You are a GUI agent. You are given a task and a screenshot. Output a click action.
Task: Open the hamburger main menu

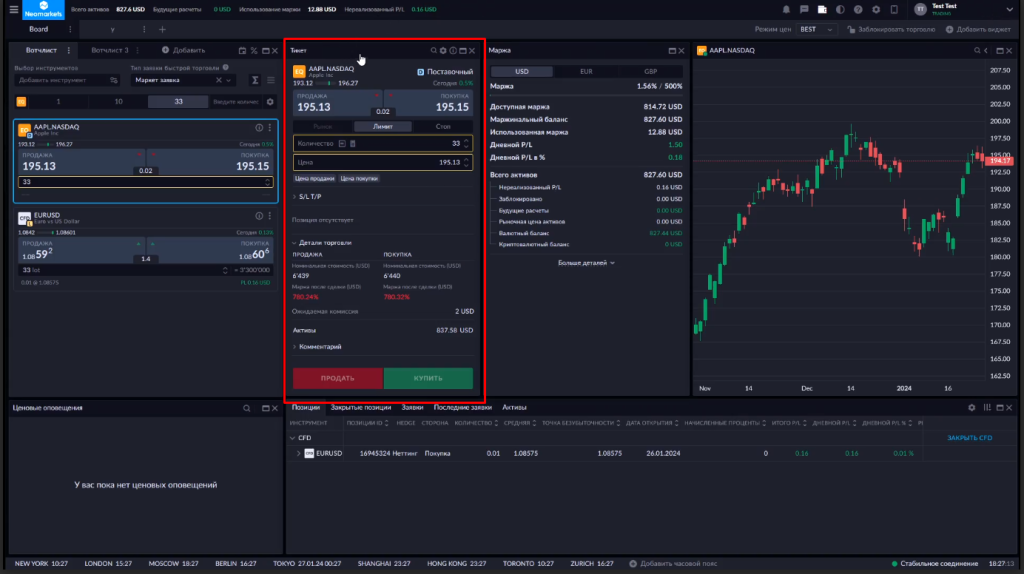pyautogui.click(x=13, y=10)
